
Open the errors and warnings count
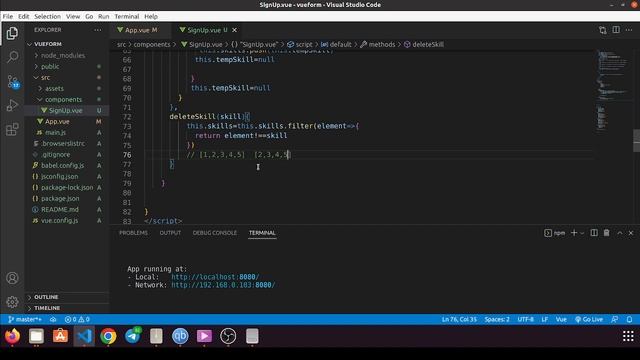pos(77,319)
